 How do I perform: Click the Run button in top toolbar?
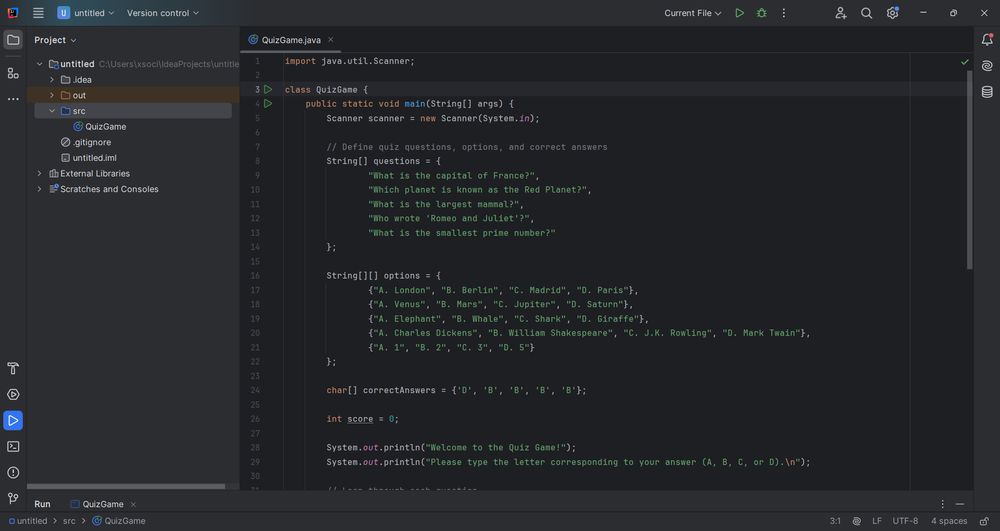[x=739, y=13]
